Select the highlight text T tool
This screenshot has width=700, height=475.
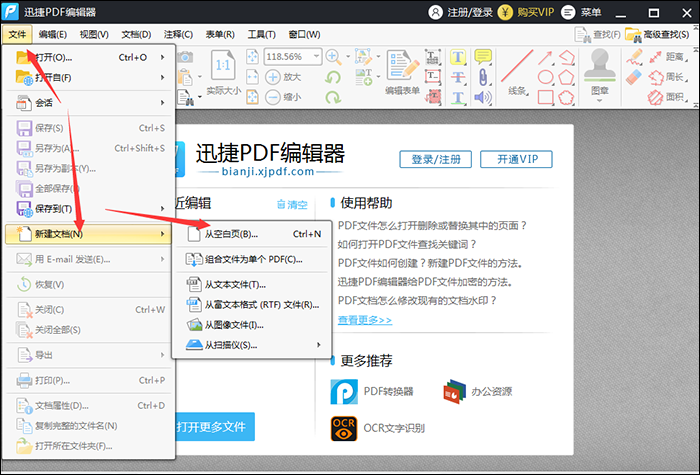coord(458,57)
